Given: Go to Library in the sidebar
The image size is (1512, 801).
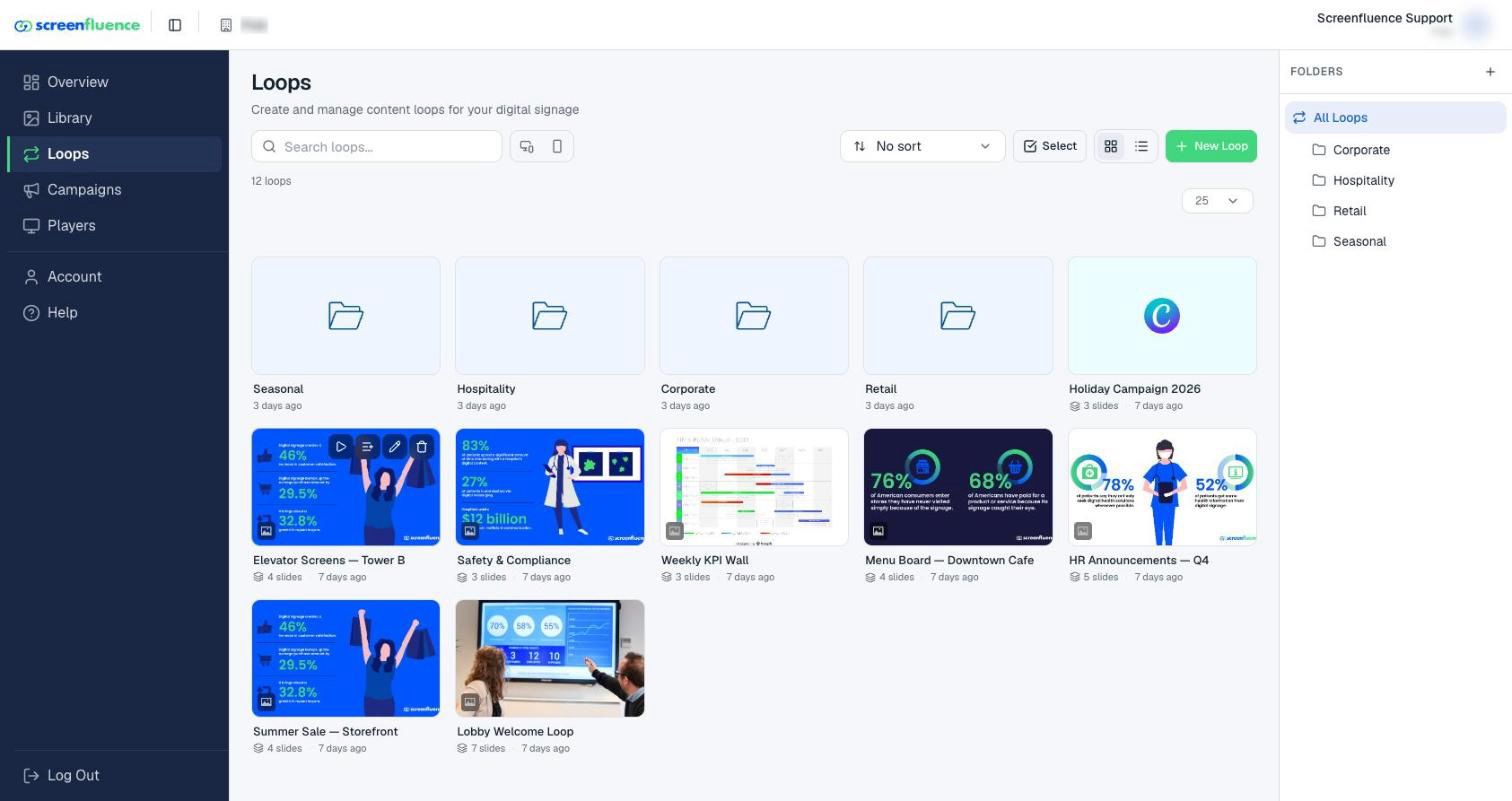Looking at the screenshot, I should click(115, 118).
